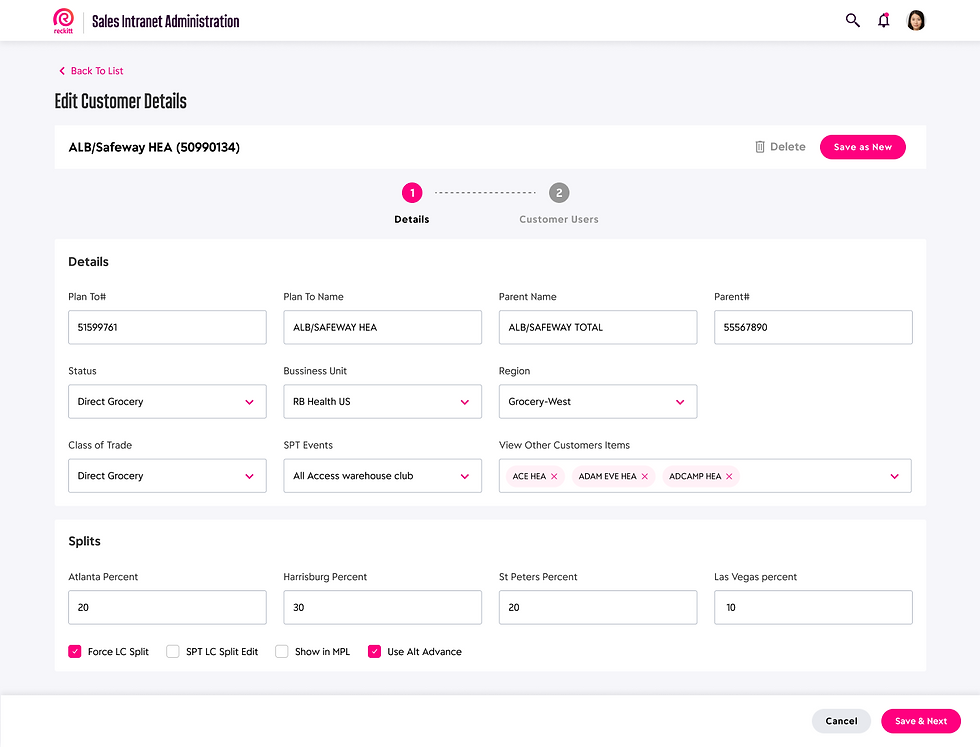Open the search magnifier icon

853,20
